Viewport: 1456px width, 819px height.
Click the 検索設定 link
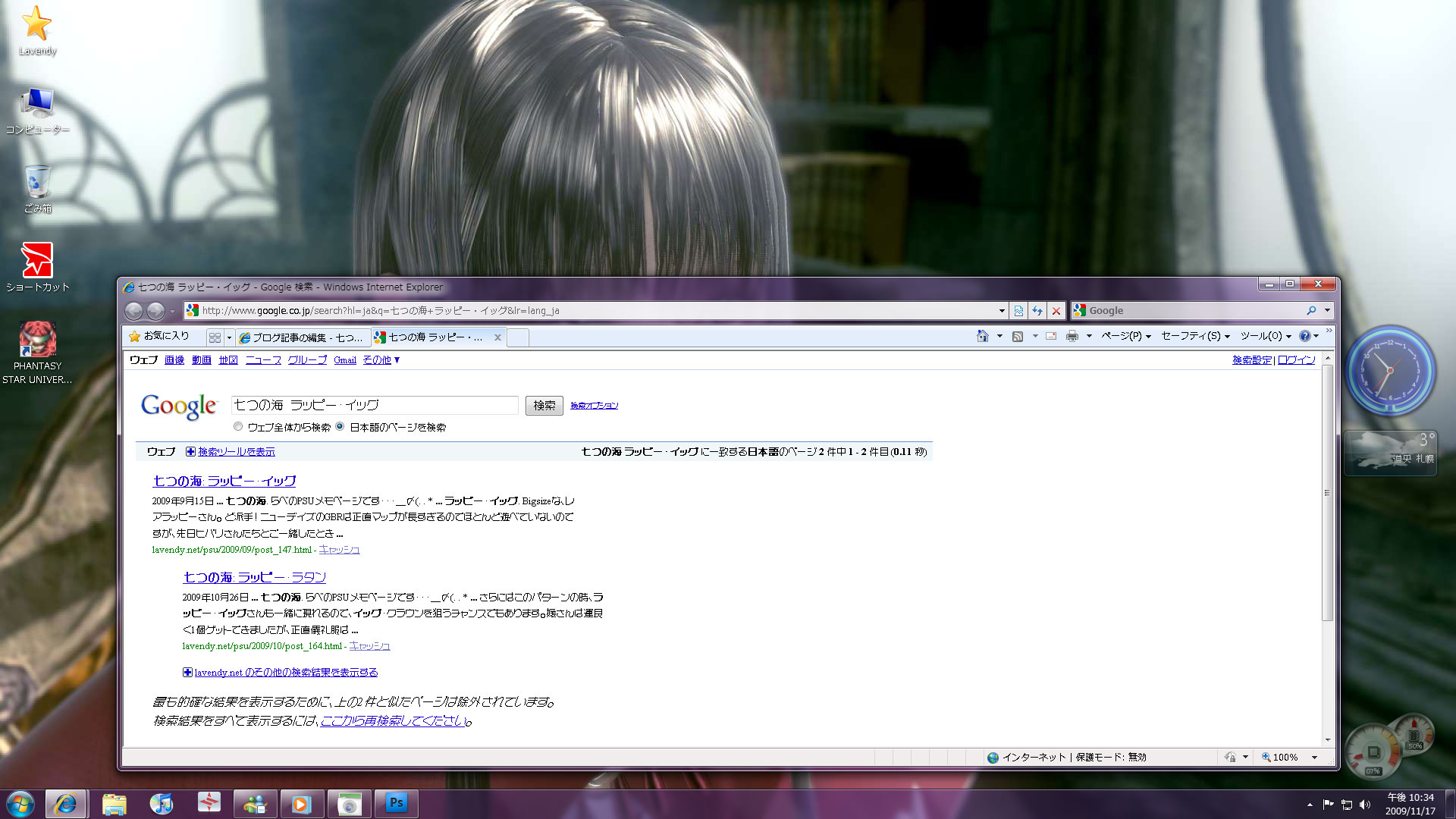pyautogui.click(x=1252, y=360)
